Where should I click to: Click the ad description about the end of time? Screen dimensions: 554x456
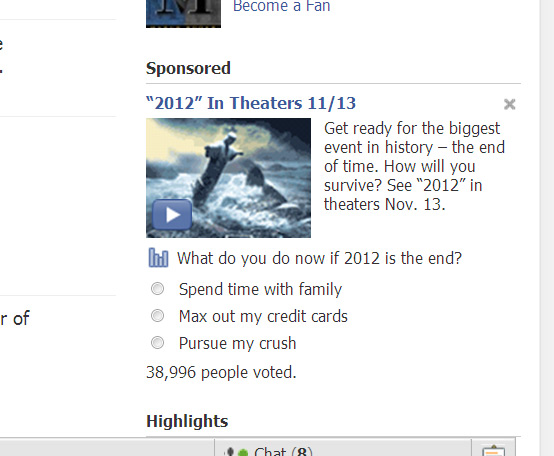click(x=414, y=166)
